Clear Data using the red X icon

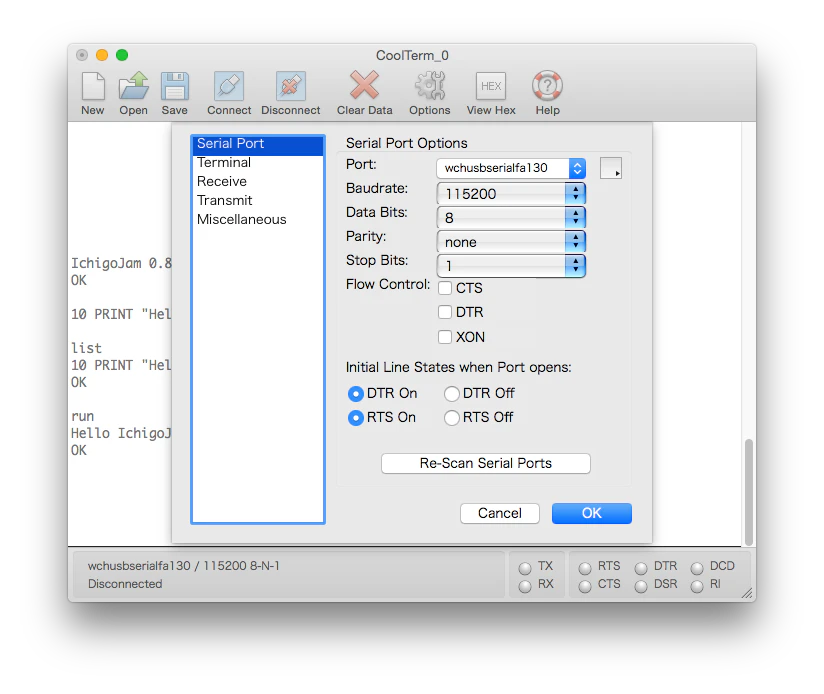tap(364, 85)
